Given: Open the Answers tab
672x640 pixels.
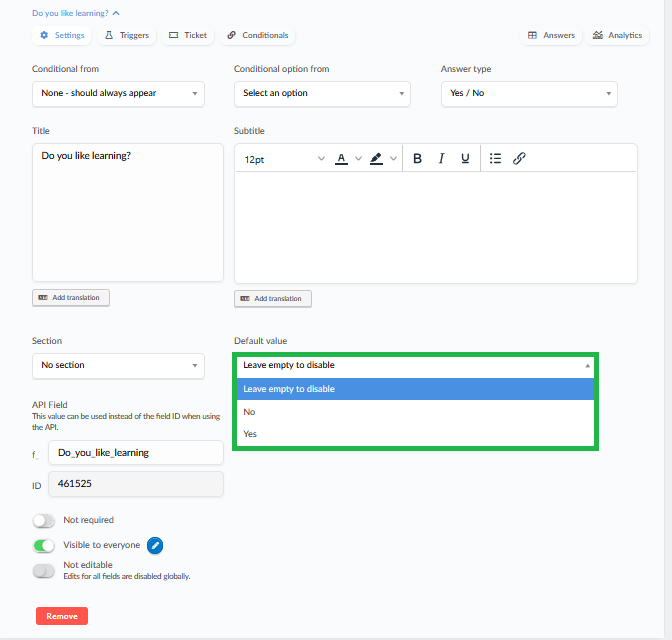Looking at the screenshot, I should tap(551, 35).
